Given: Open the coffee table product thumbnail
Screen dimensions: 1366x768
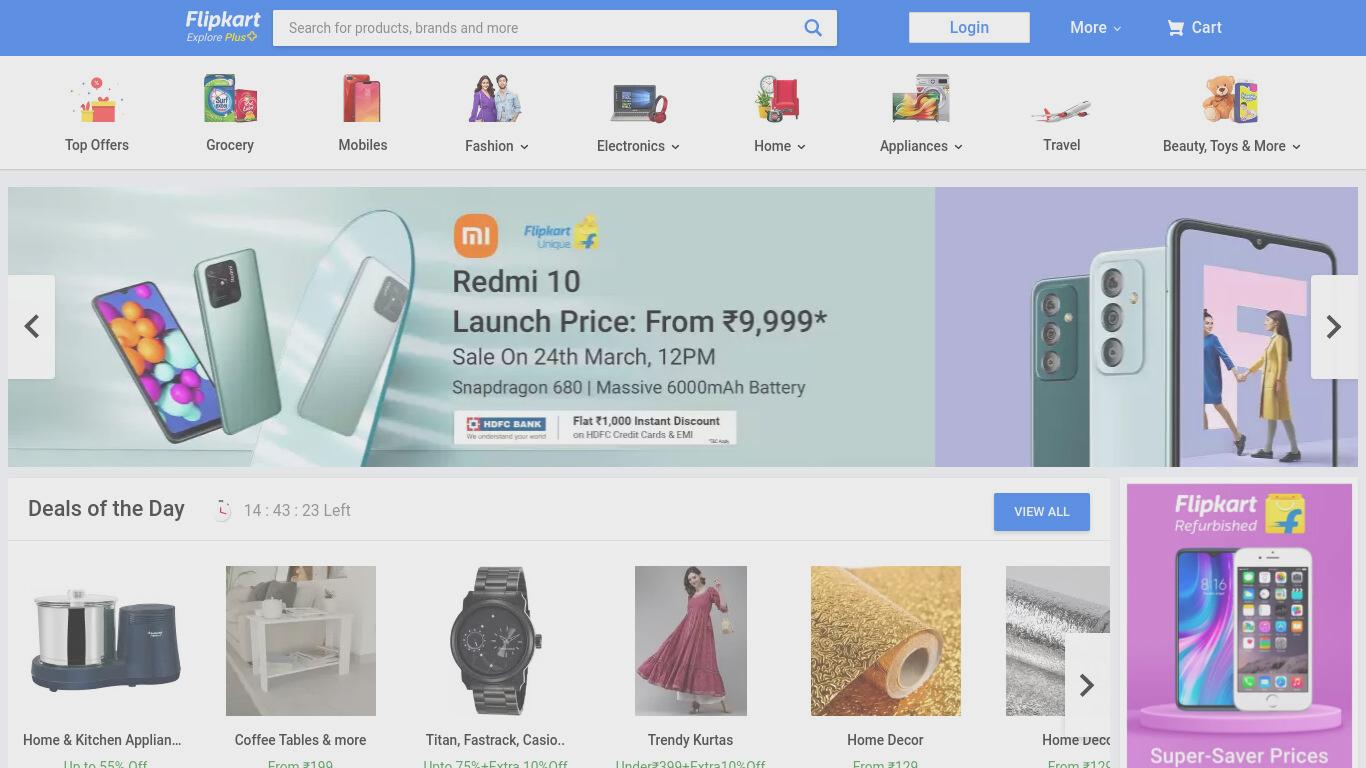Looking at the screenshot, I should 301,641.
